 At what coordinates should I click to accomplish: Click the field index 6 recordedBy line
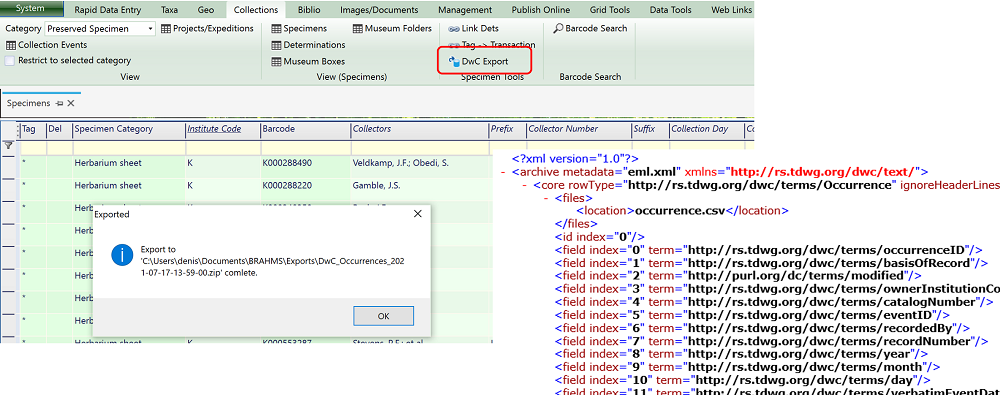coord(762,328)
